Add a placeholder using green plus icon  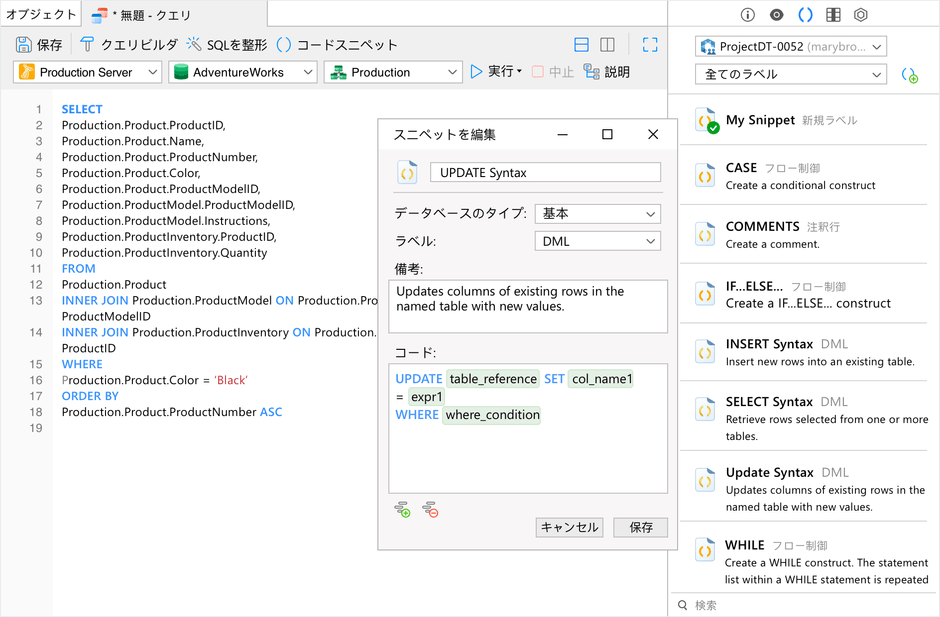click(x=403, y=509)
